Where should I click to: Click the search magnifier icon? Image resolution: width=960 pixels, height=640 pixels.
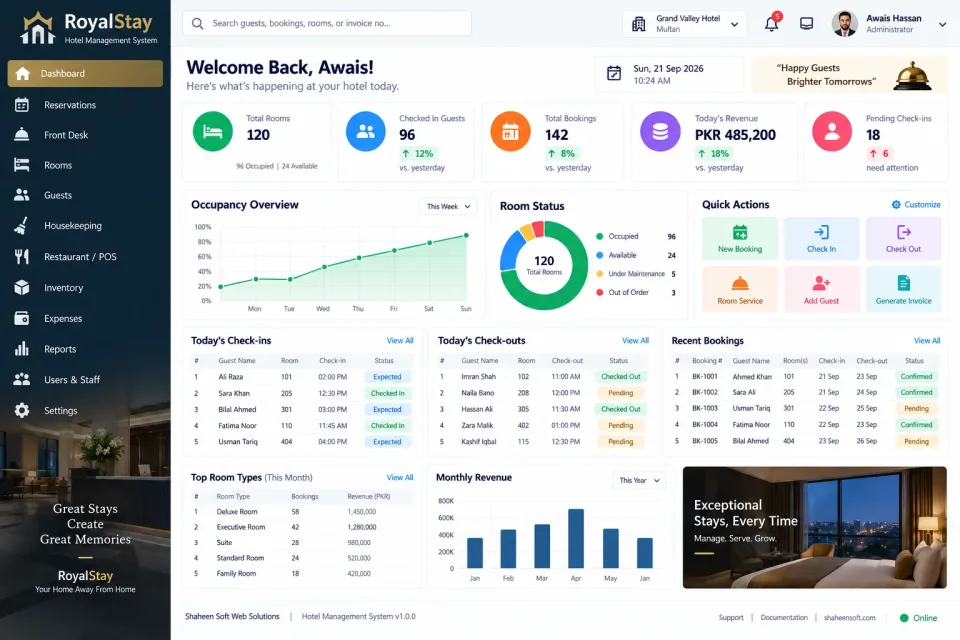197,23
